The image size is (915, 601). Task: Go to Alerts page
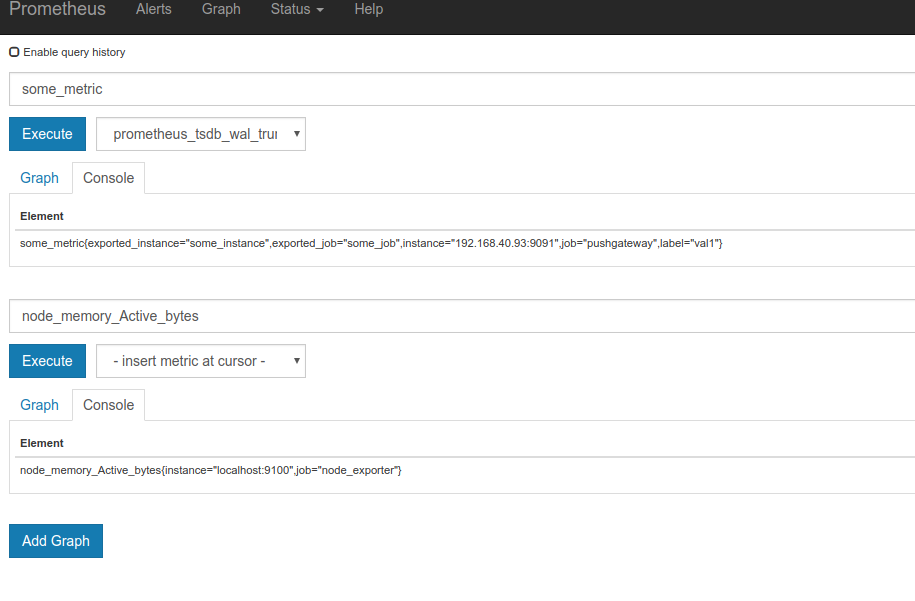click(x=153, y=9)
